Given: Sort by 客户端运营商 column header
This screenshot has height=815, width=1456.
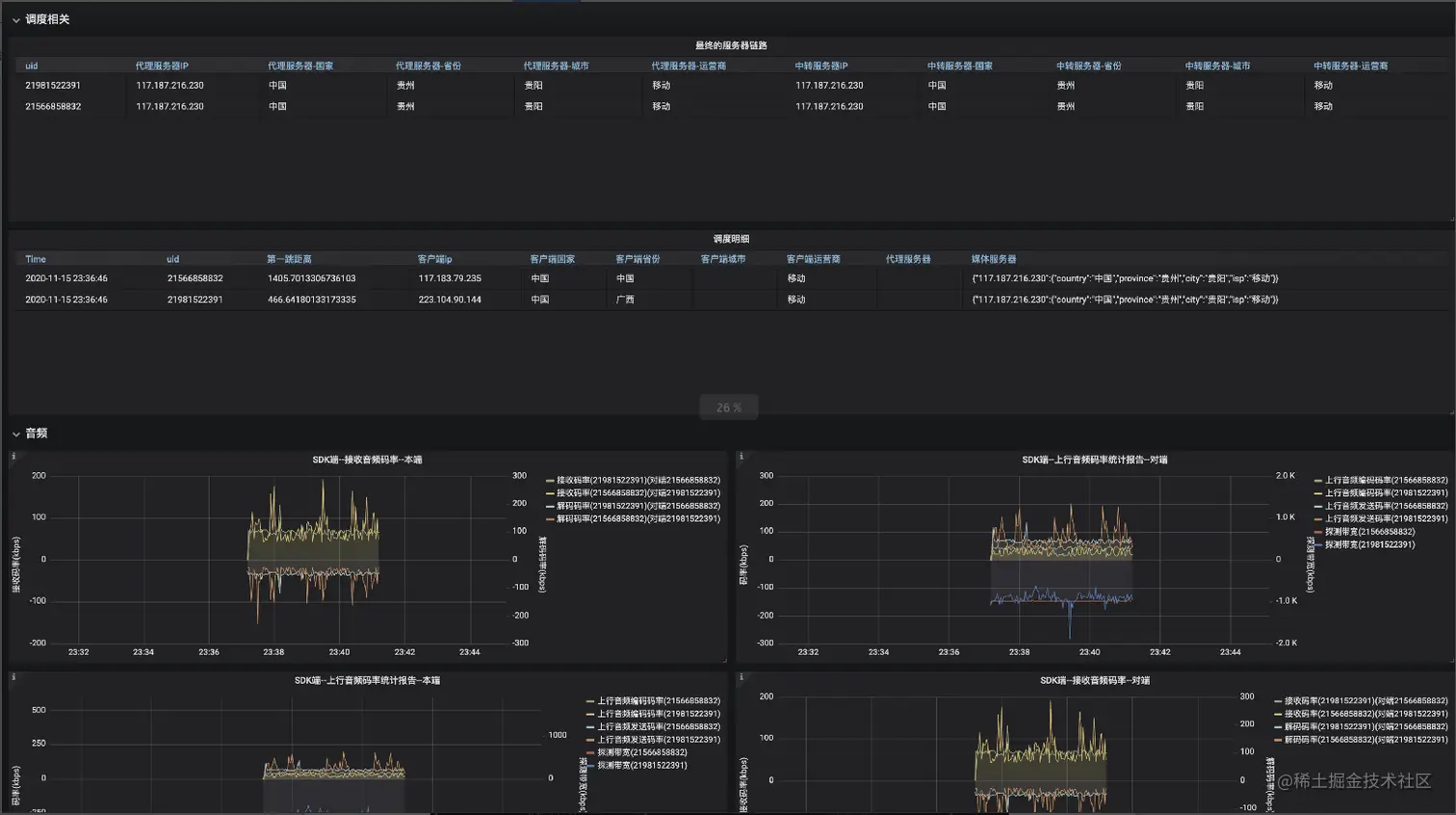Looking at the screenshot, I should click(x=813, y=259).
